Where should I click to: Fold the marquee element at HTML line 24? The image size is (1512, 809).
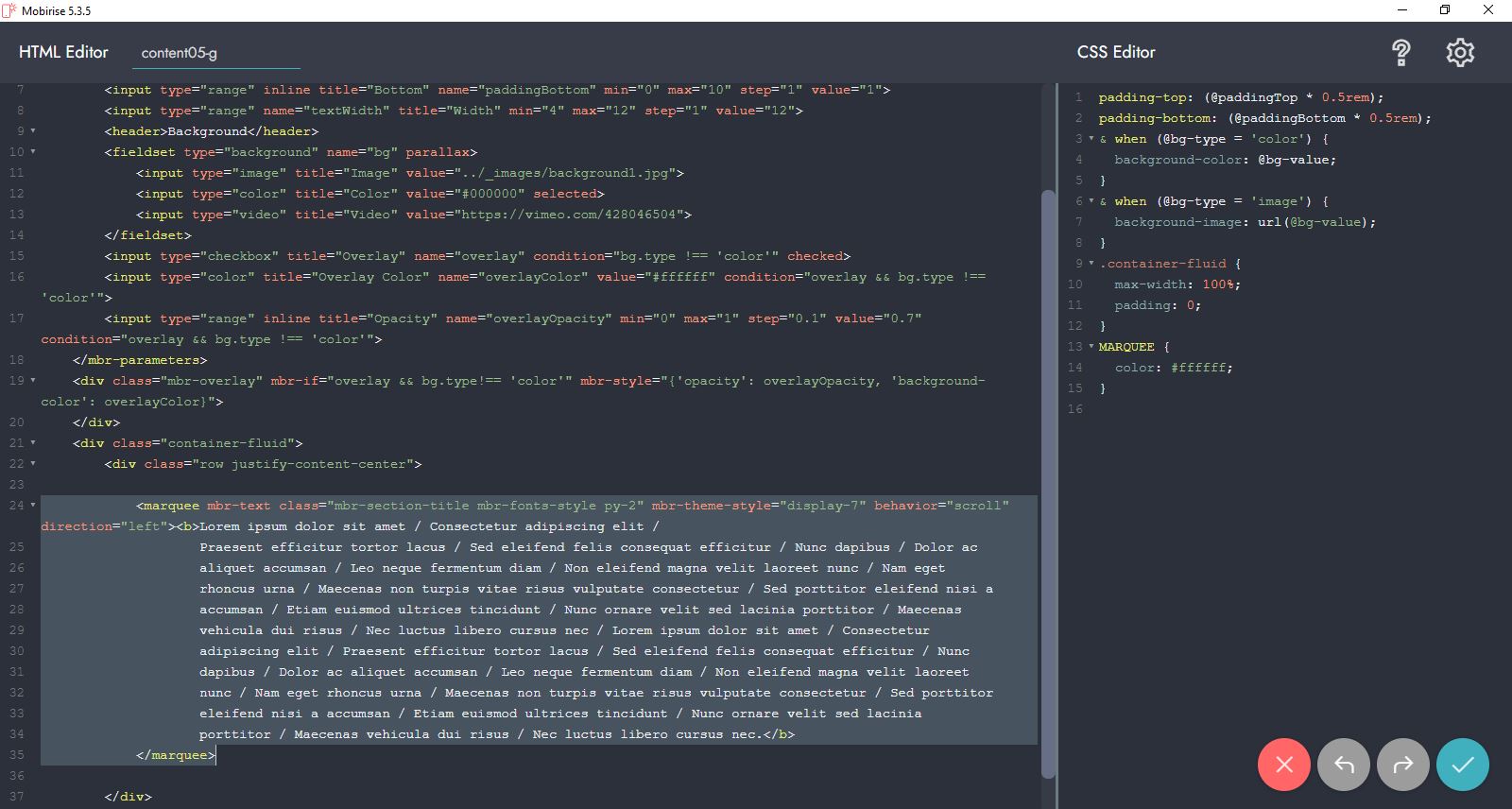(x=33, y=506)
